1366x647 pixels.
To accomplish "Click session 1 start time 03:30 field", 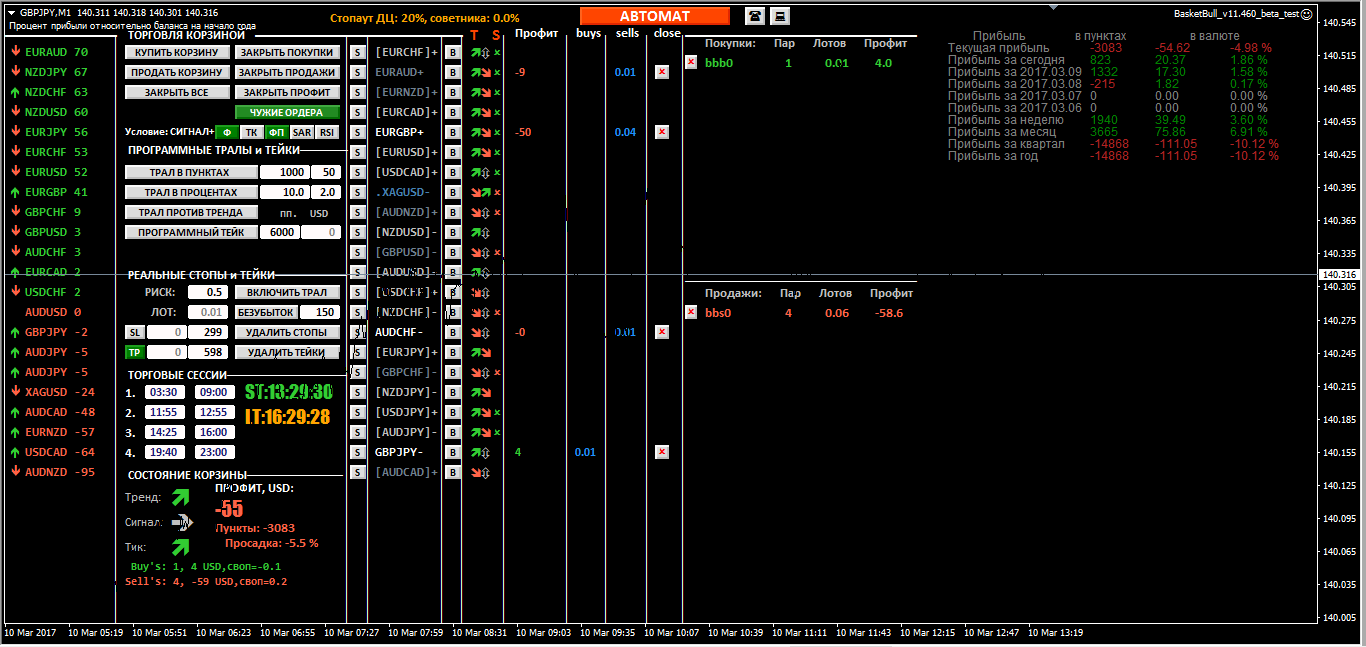I will tap(163, 392).
